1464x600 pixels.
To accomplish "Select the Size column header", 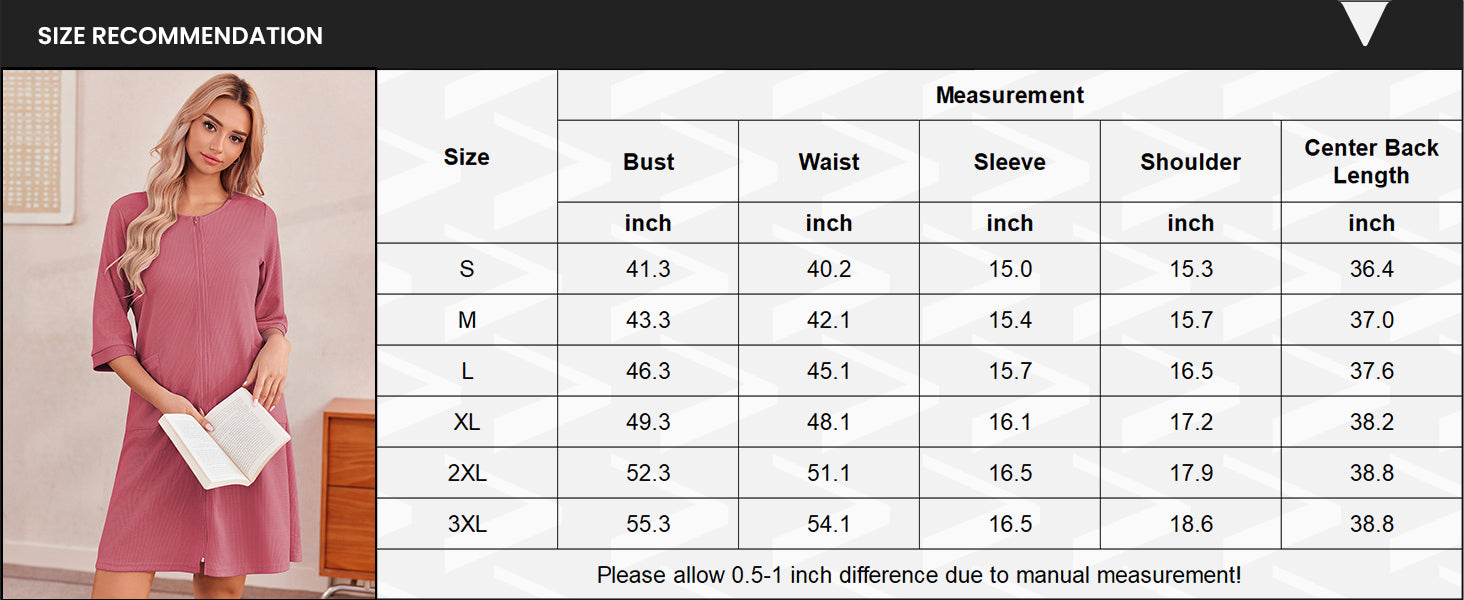I will 466,157.
